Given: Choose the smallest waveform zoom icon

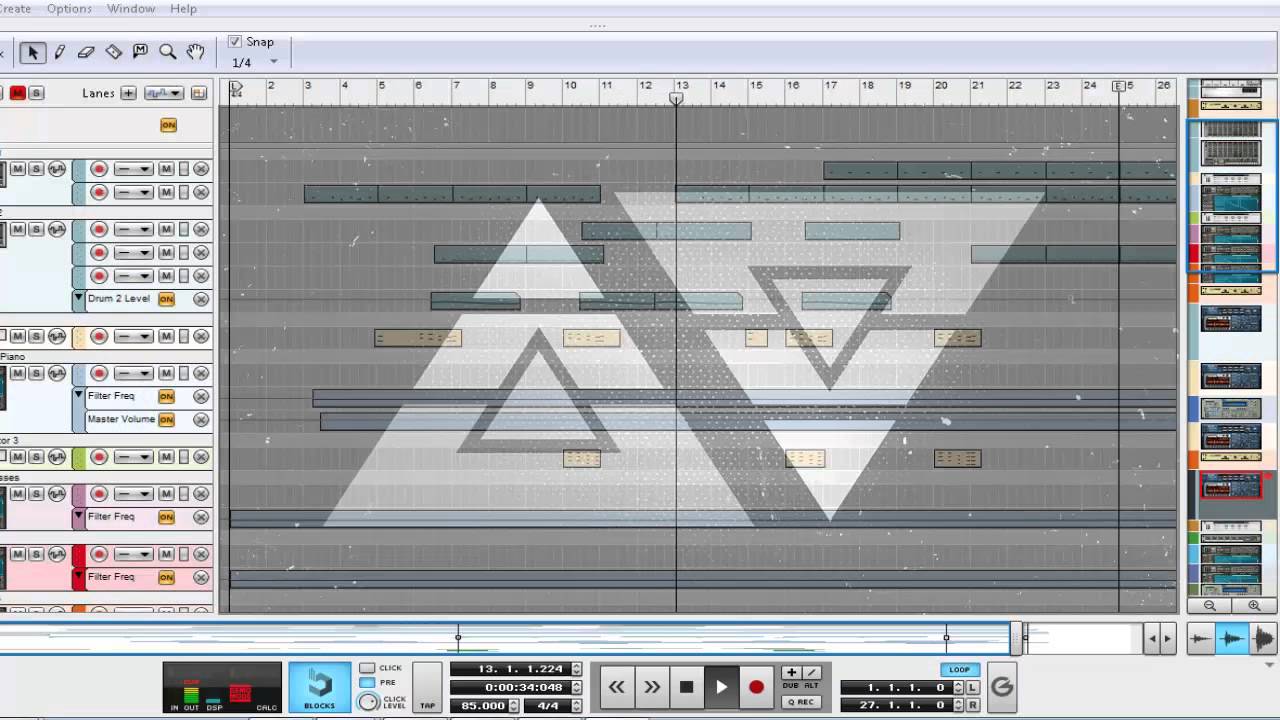Looking at the screenshot, I should pos(1201,638).
